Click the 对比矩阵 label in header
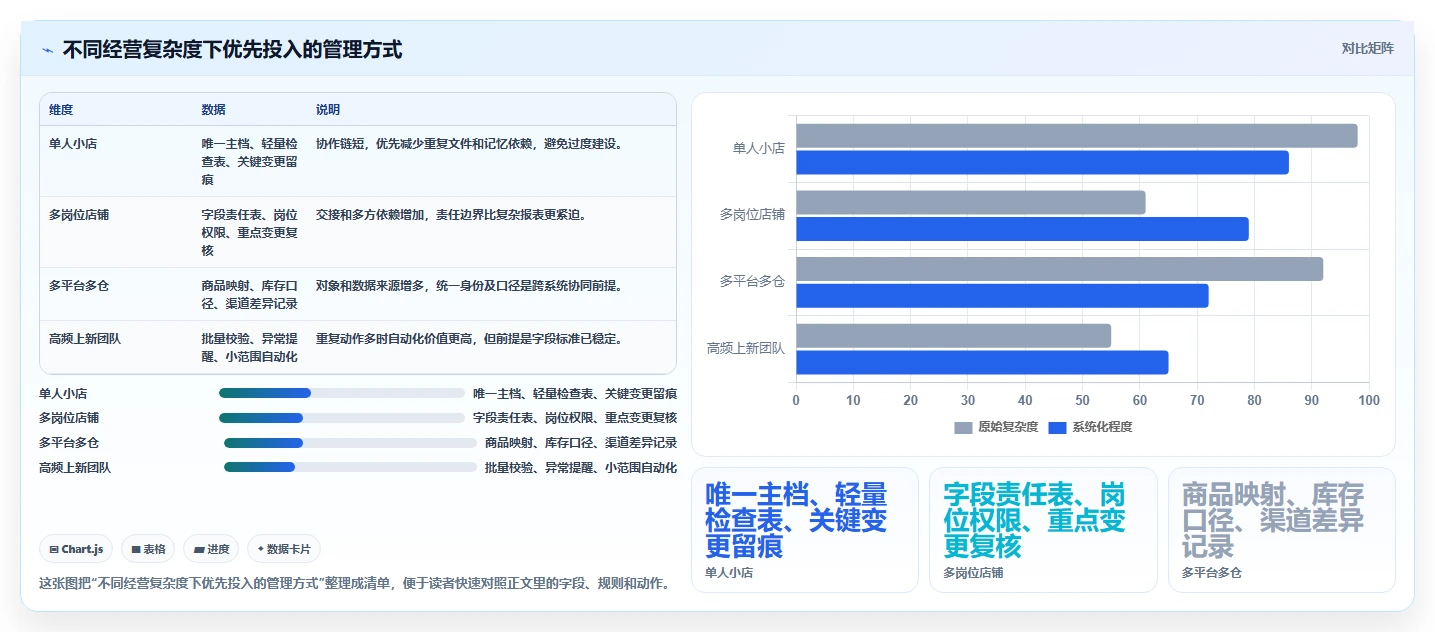 coord(1367,48)
